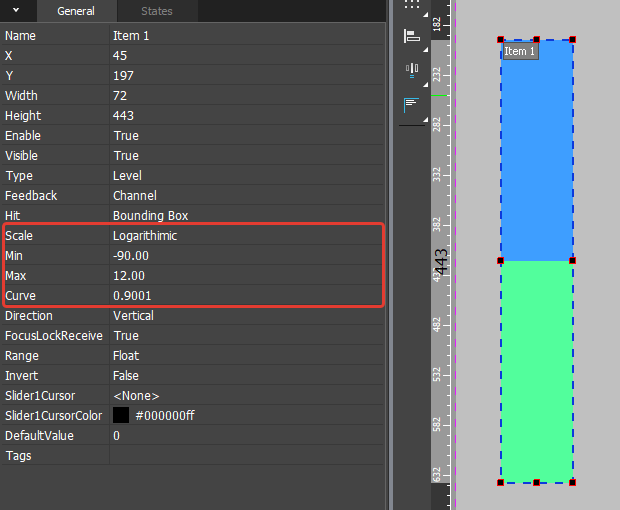This screenshot has height=510, width=620.
Task: Click the Curve property label
Action: click(x=20, y=296)
